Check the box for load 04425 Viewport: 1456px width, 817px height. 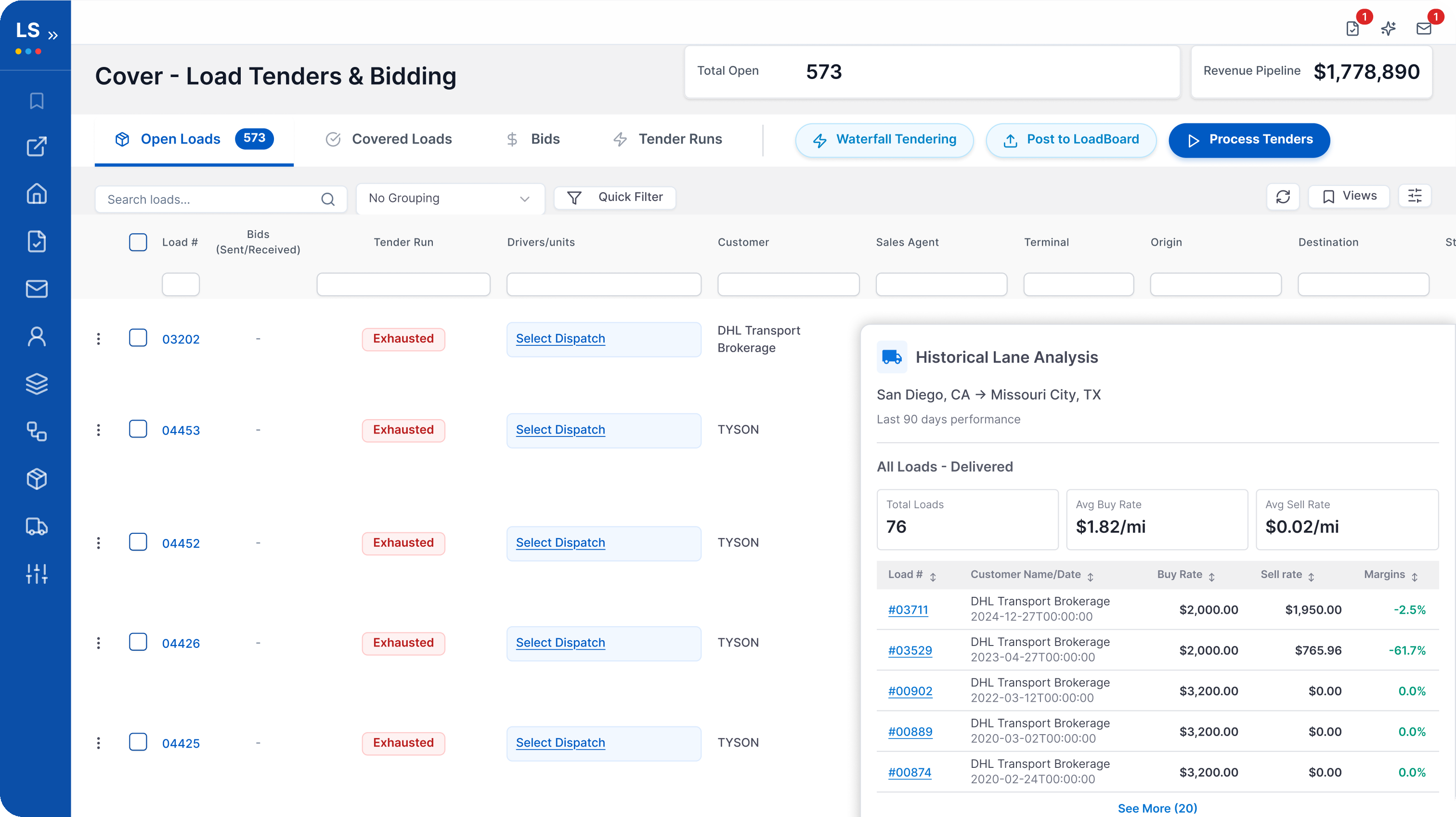138,742
